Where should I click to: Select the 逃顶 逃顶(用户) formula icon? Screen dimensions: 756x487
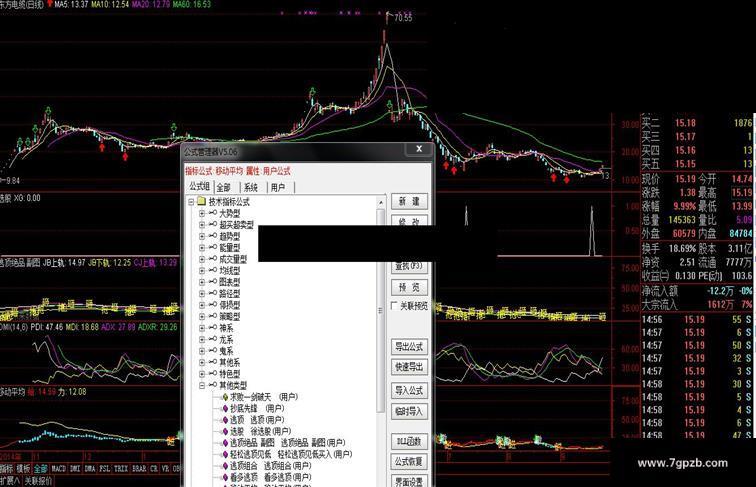[x=225, y=420]
